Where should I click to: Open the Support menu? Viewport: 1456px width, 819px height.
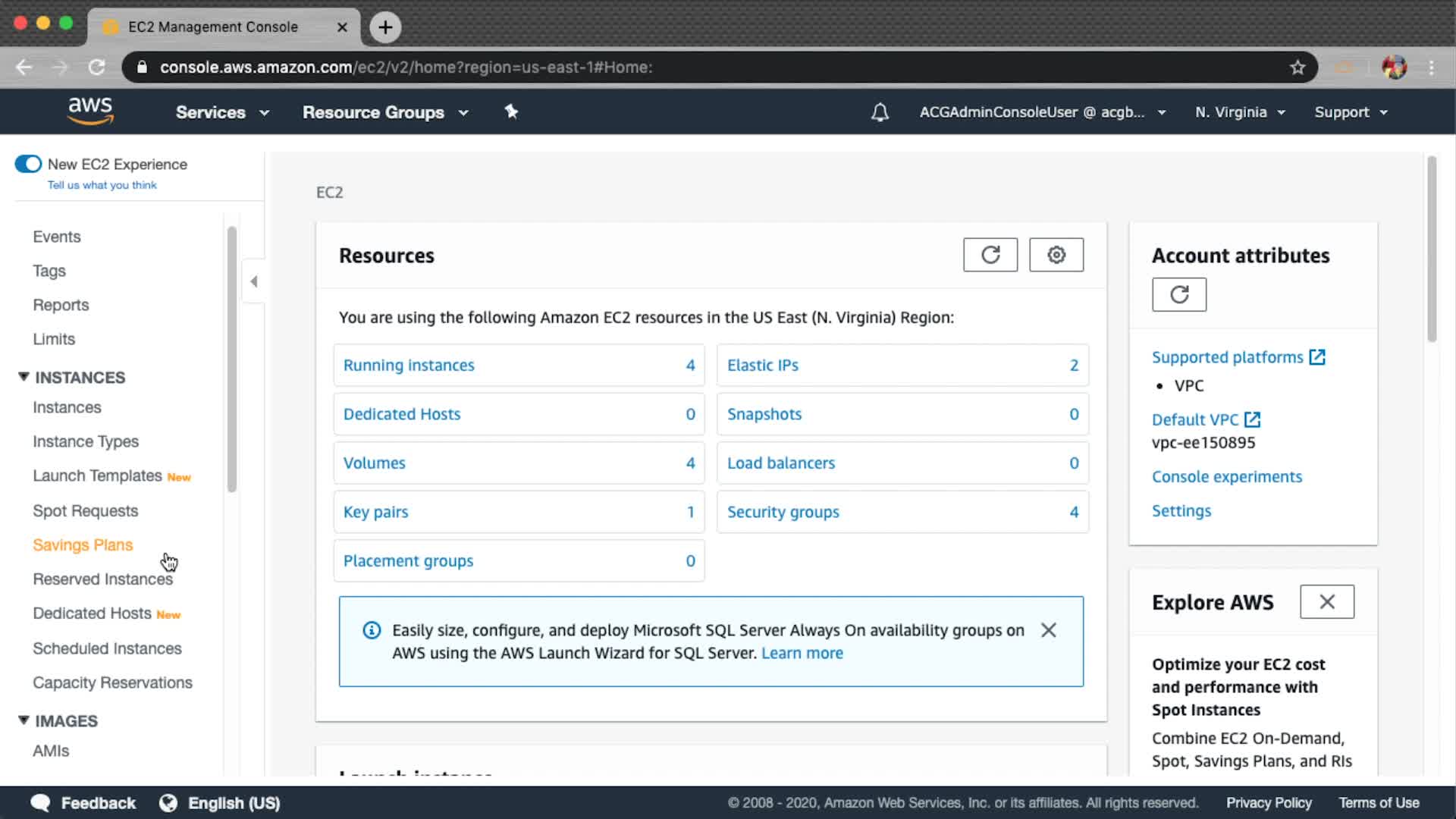tap(1350, 112)
